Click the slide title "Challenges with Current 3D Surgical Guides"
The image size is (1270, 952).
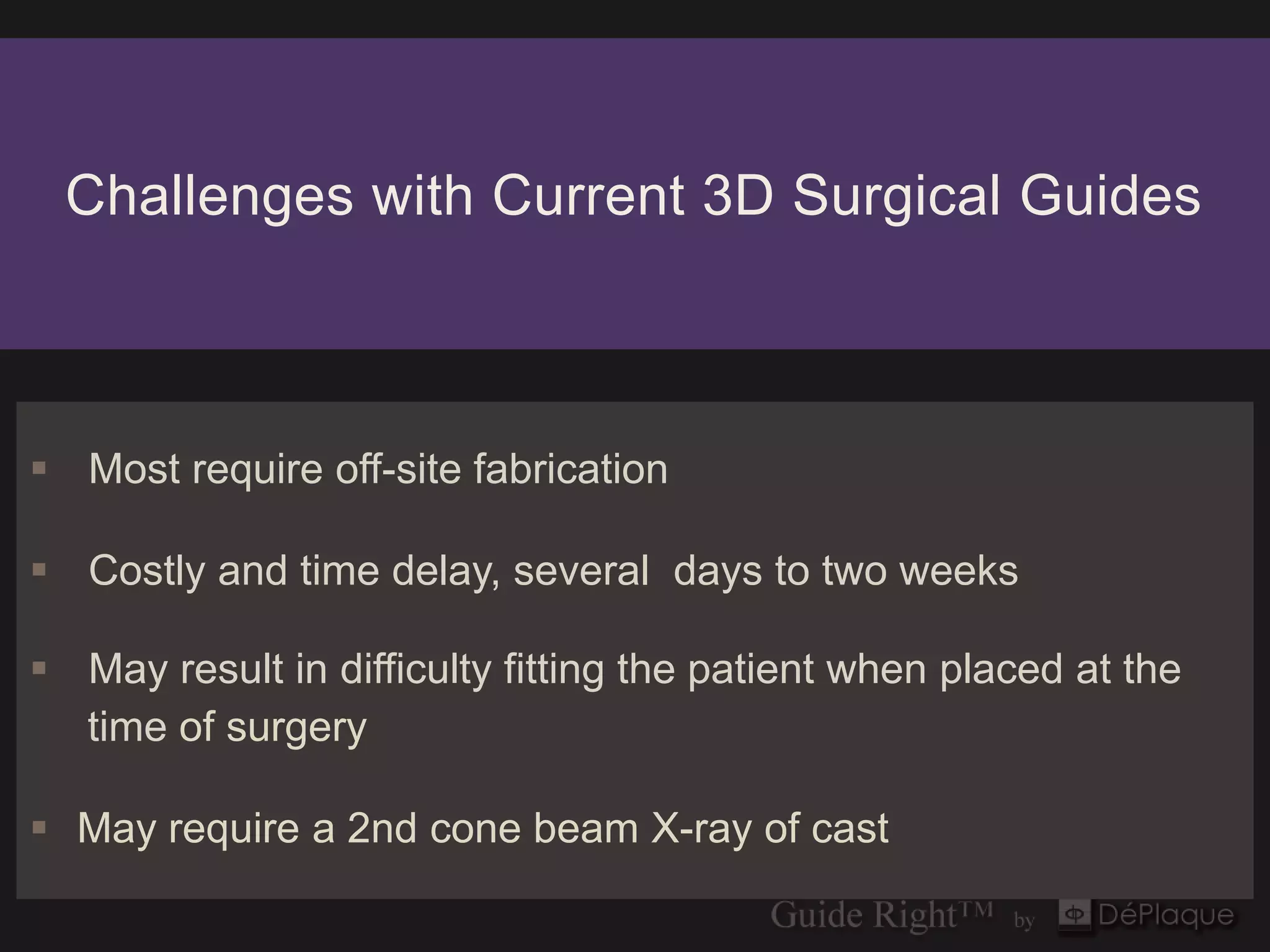coord(633,196)
